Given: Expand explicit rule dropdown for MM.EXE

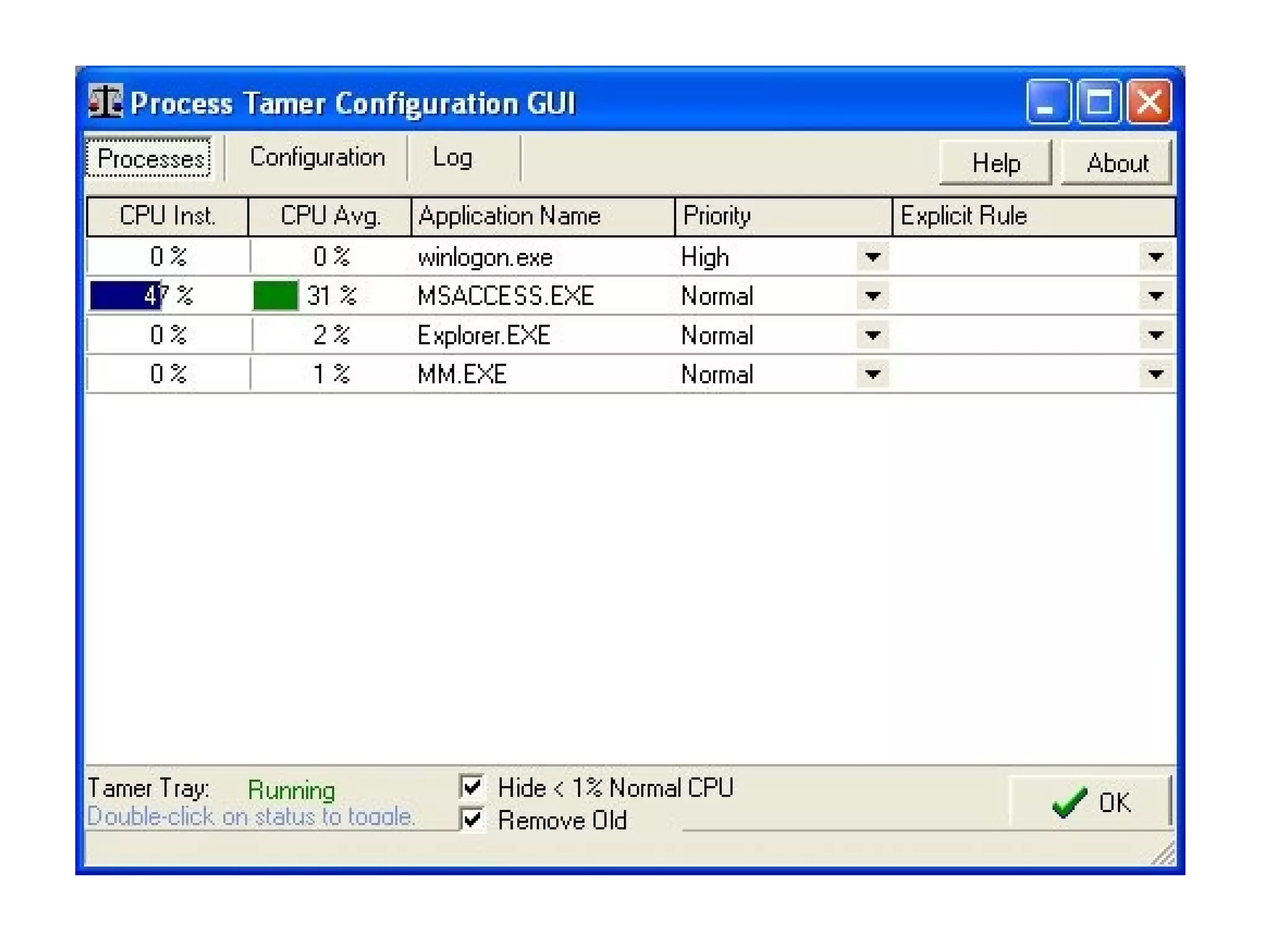Looking at the screenshot, I should (1155, 374).
